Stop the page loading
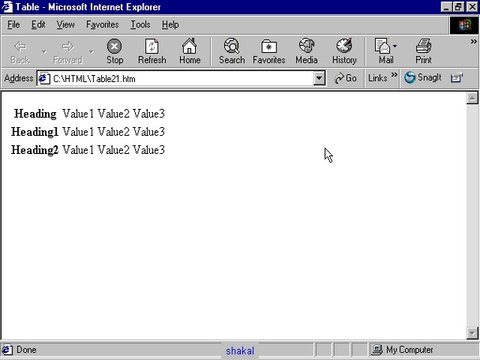Screen dimensions: 480x360 [x=114, y=51]
